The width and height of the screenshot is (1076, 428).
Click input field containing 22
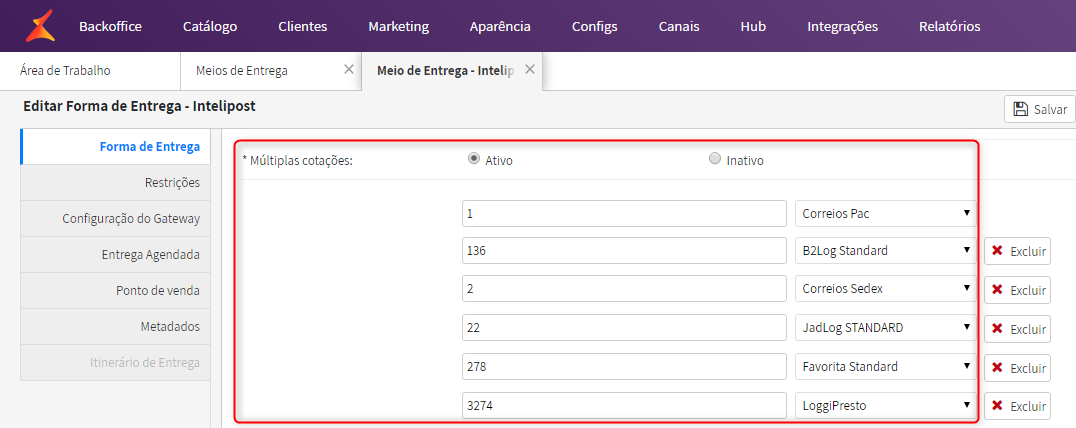pyautogui.click(x=624, y=328)
